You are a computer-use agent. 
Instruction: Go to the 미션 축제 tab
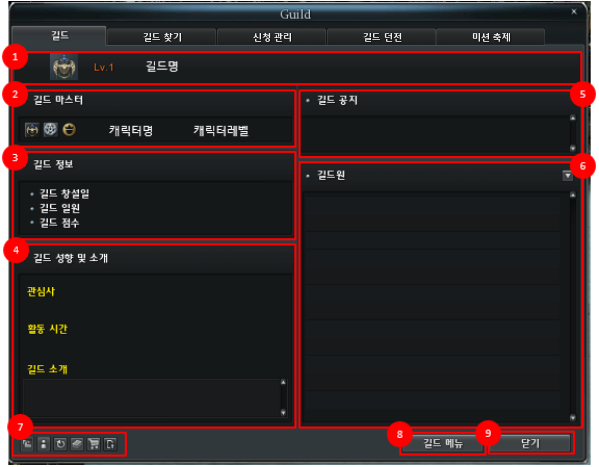(x=491, y=37)
